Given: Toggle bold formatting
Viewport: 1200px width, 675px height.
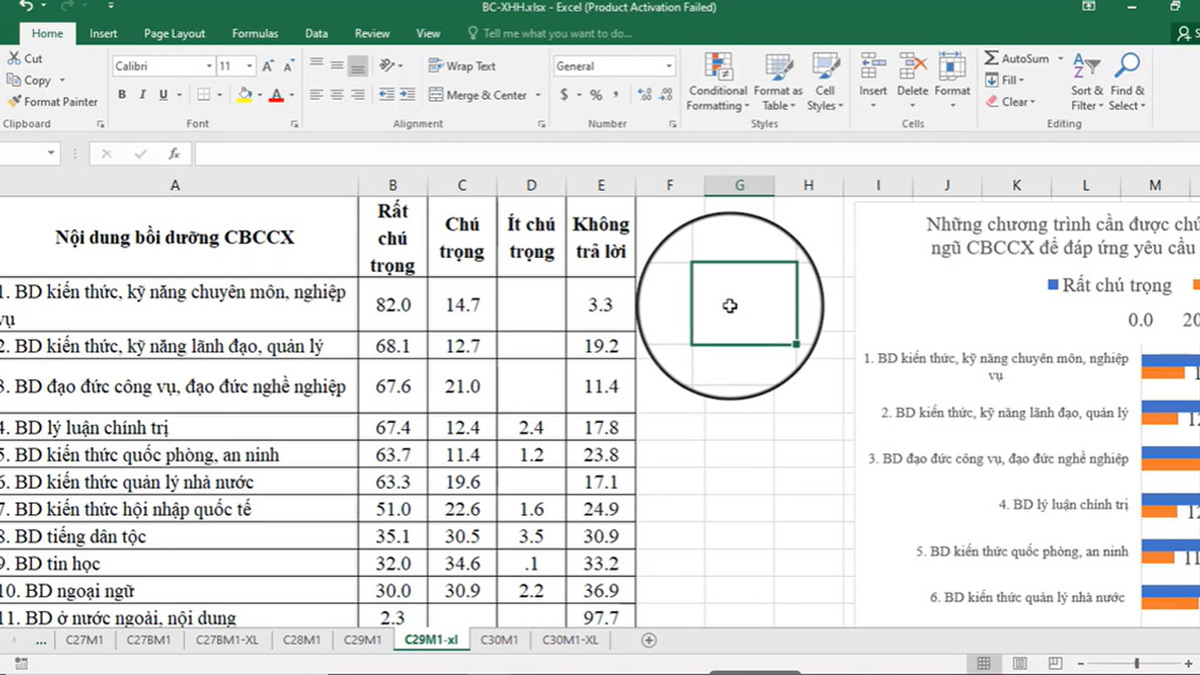Looking at the screenshot, I should (x=121, y=93).
